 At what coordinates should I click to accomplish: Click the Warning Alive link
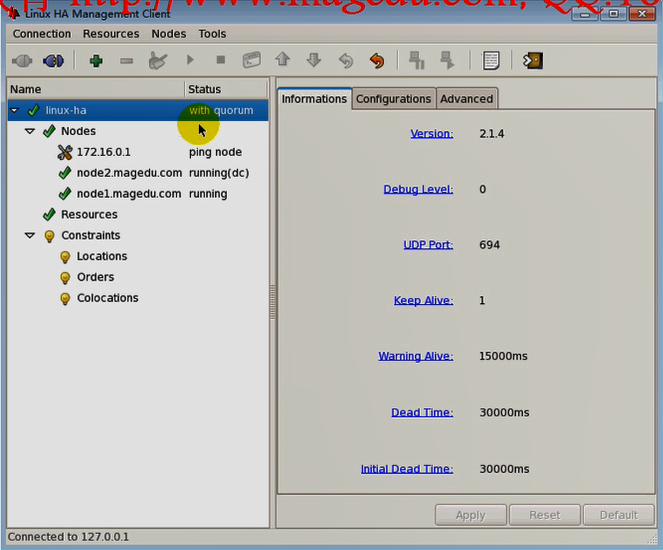pyautogui.click(x=416, y=356)
